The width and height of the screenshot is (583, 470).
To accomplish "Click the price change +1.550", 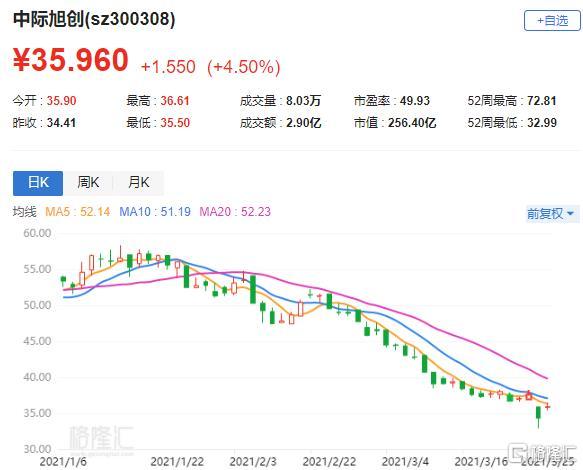I will coord(168,67).
